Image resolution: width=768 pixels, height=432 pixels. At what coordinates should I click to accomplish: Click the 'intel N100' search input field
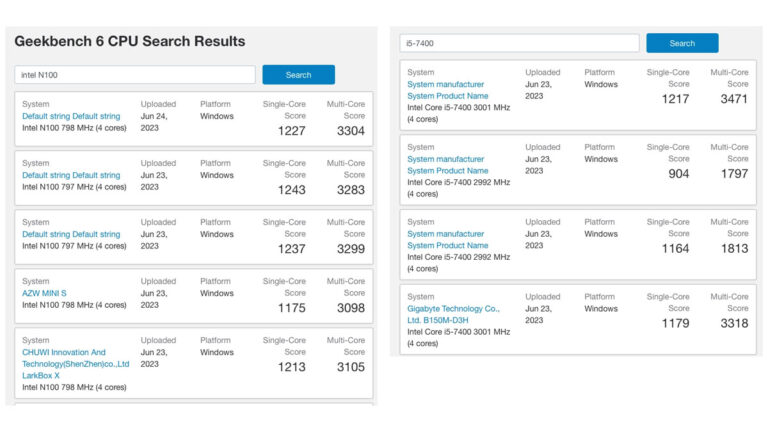tap(135, 75)
